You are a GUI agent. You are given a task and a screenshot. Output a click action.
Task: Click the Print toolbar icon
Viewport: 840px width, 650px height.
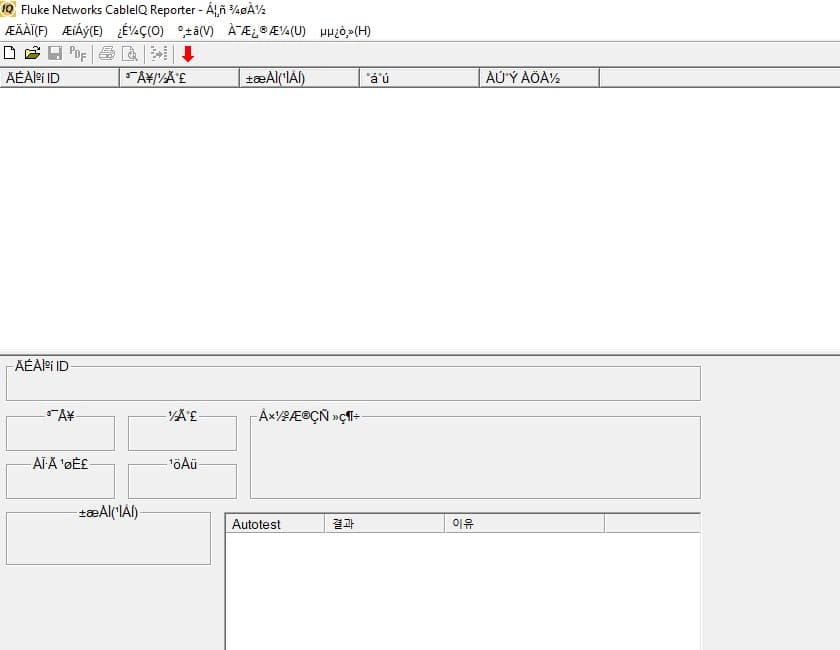click(107, 53)
